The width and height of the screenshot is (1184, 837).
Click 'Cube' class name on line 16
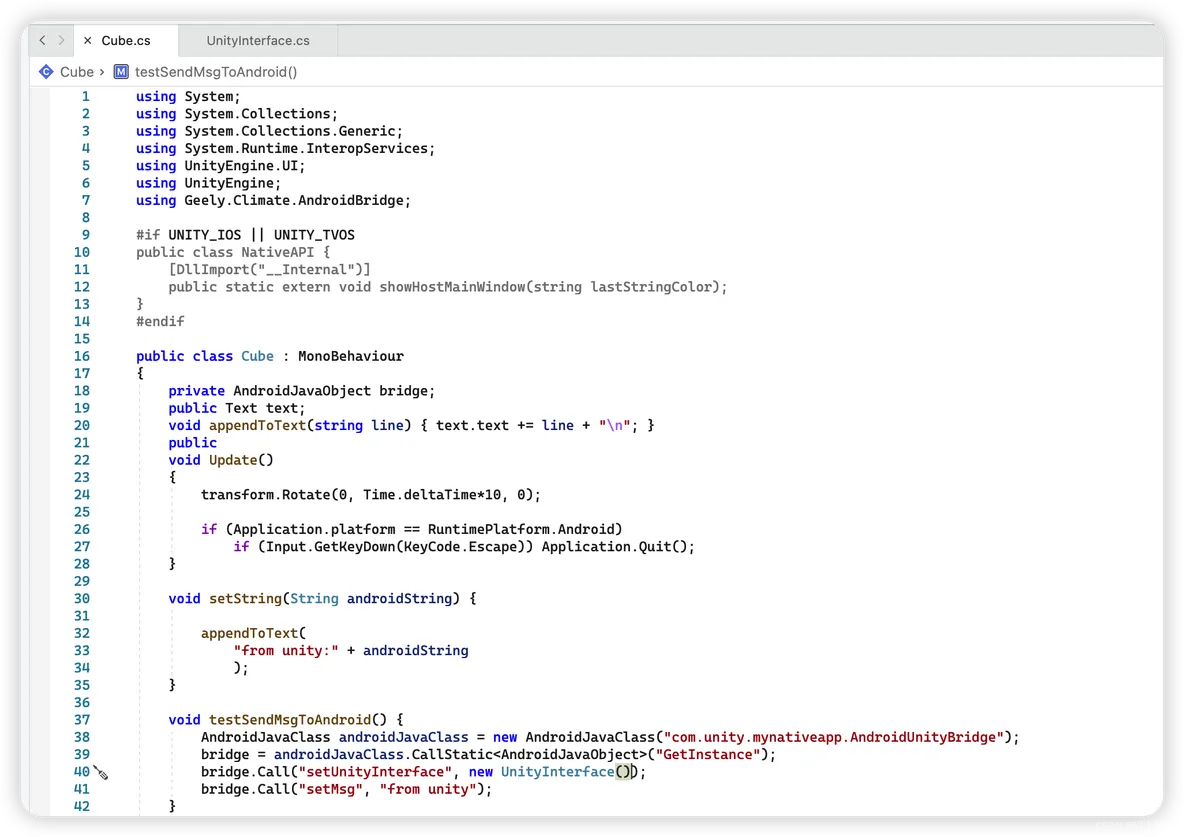pos(257,357)
